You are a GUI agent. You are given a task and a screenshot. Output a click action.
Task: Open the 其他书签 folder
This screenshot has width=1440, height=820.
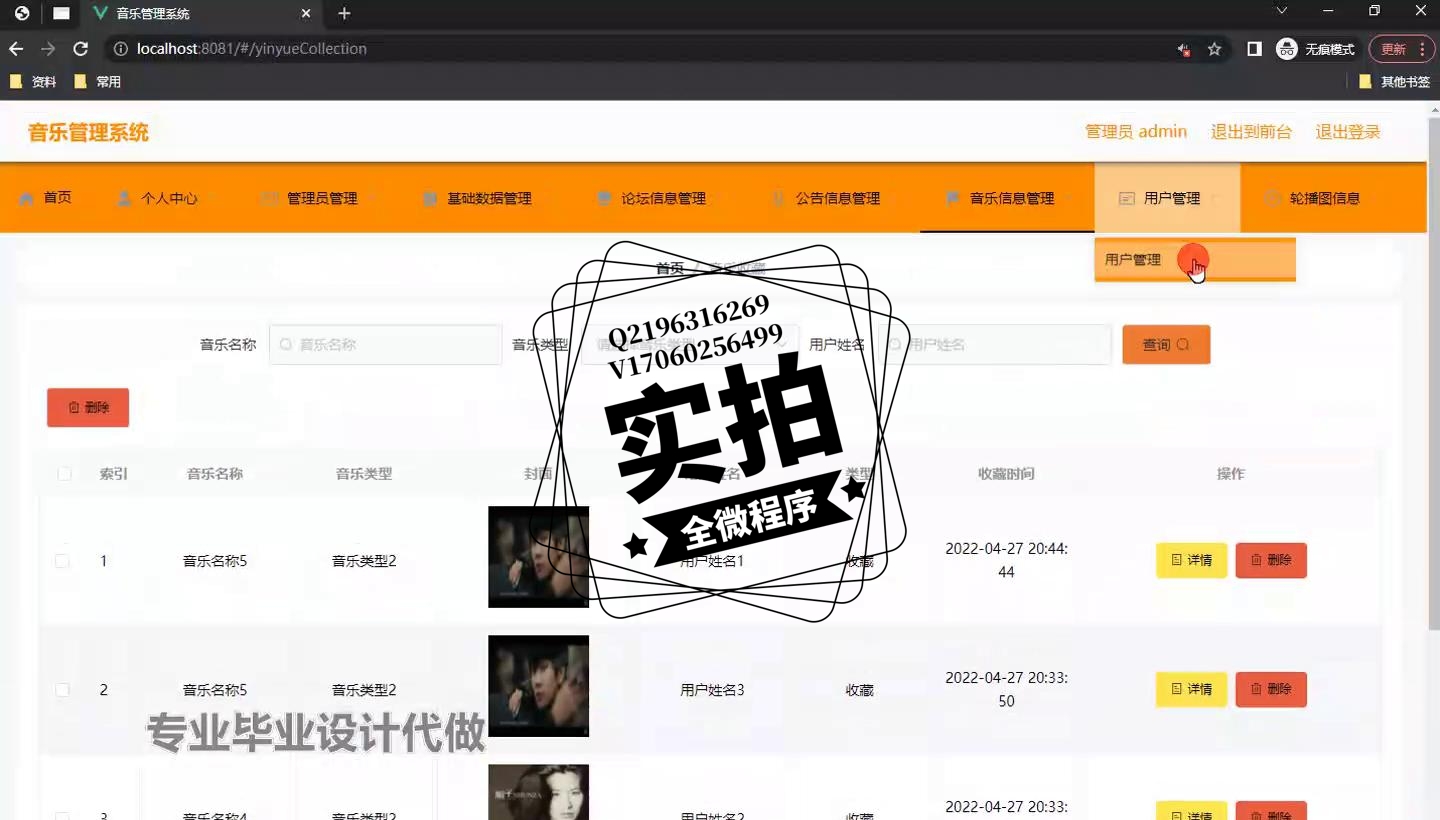tap(1395, 82)
